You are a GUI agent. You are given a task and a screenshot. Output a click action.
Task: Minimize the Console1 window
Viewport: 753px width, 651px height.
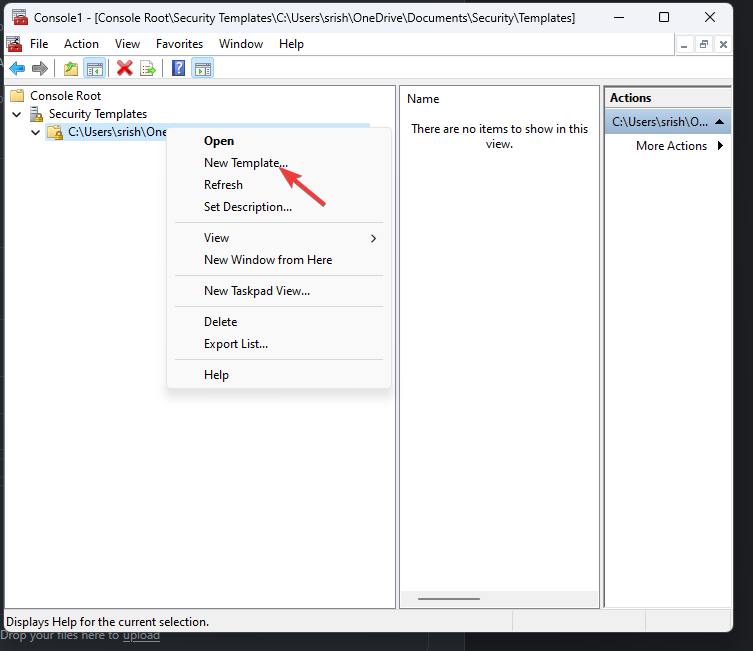pos(619,17)
